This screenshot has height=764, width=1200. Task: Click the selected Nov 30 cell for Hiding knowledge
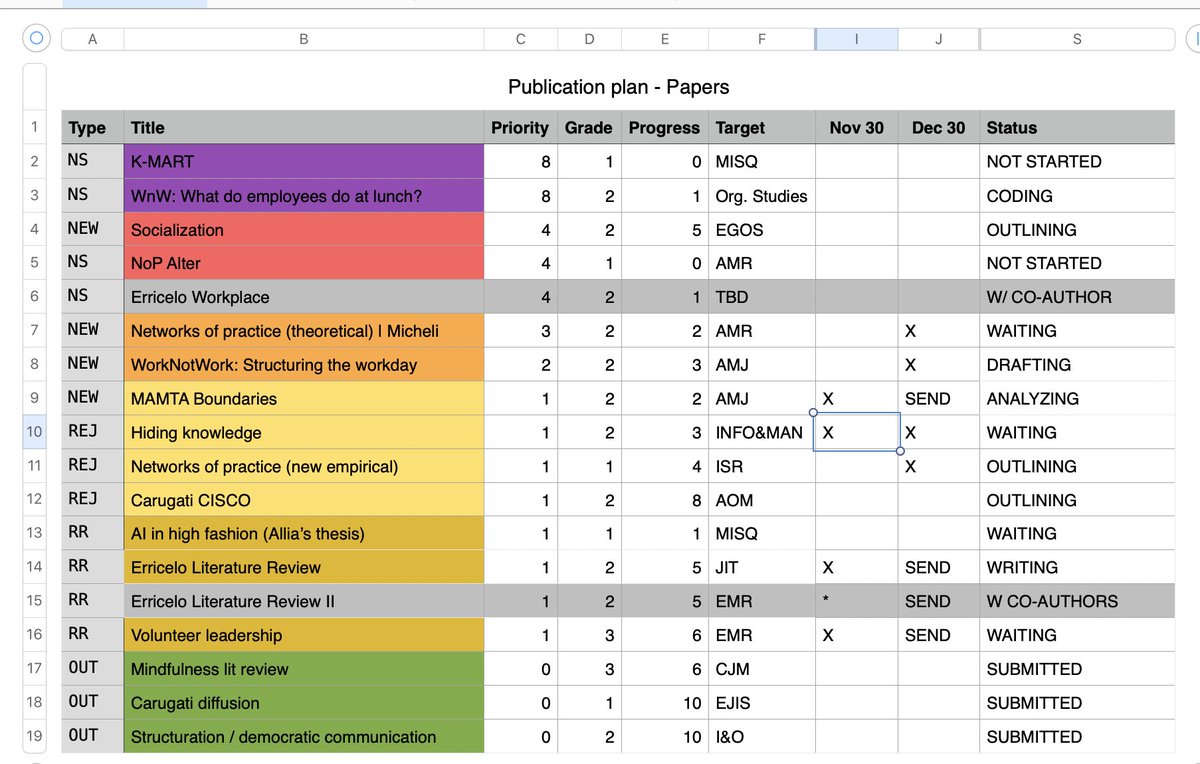857,433
